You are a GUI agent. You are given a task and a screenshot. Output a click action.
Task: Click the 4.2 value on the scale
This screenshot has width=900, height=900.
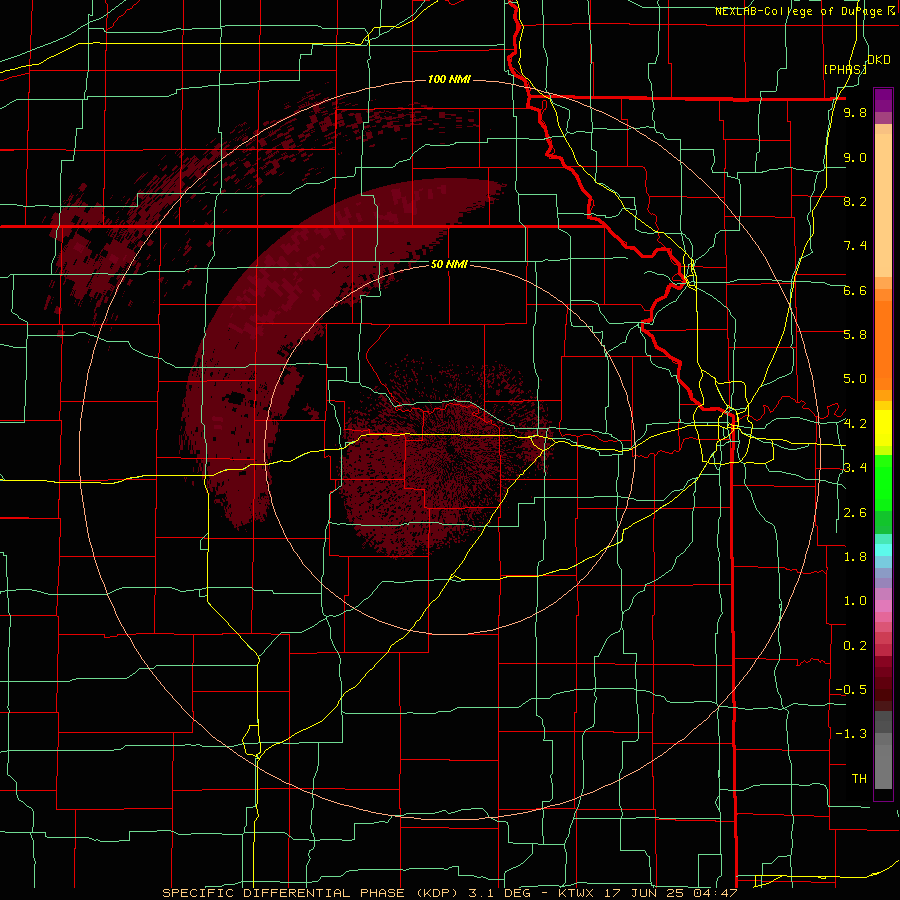[855, 424]
